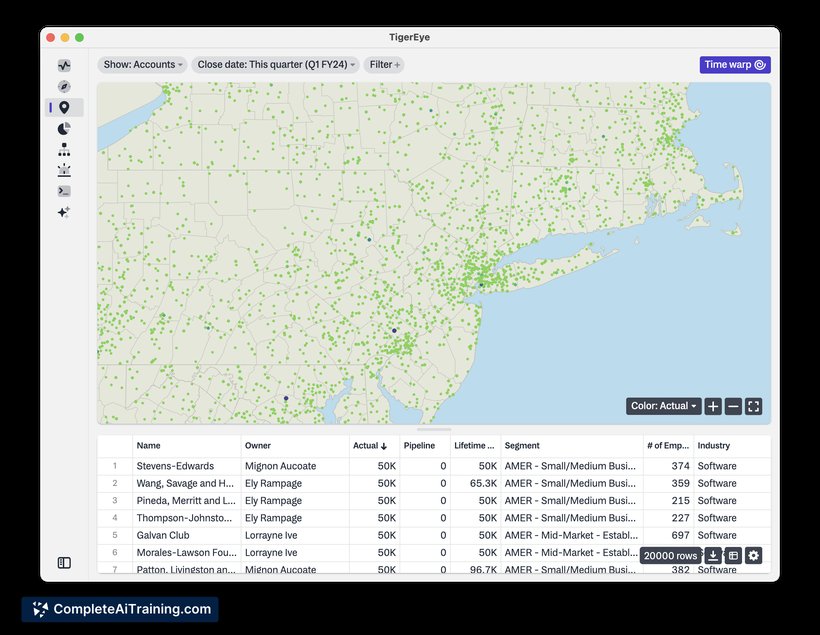Open the table columns layout icon
The height and width of the screenshot is (635, 820).
click(733, 555)
